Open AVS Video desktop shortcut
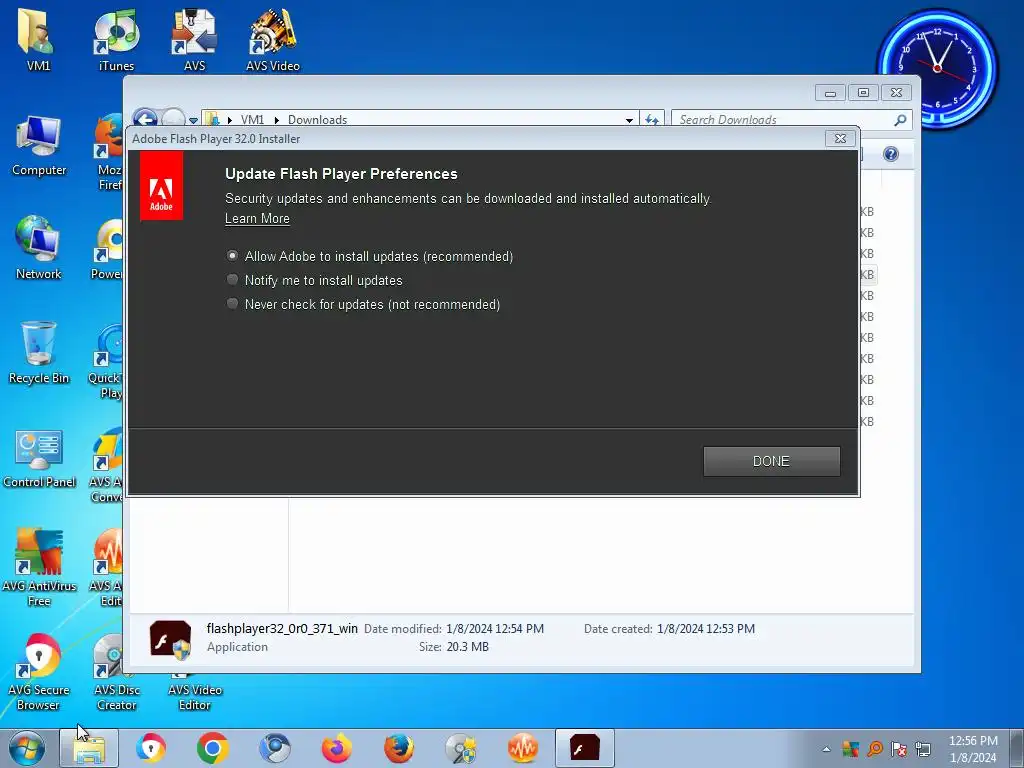 273,39
